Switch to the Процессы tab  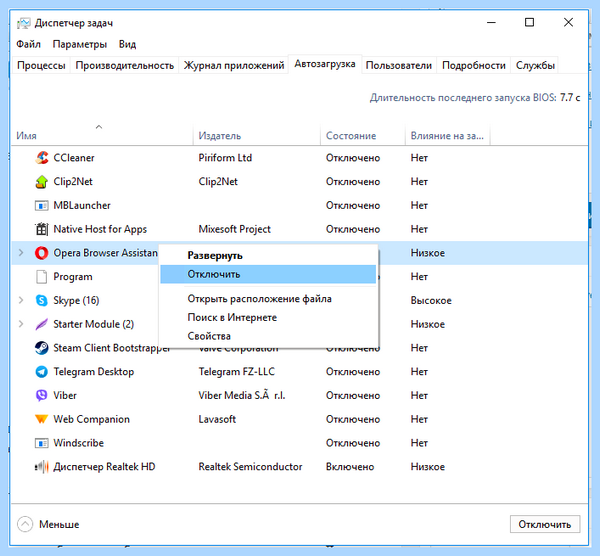coord(41,65)
